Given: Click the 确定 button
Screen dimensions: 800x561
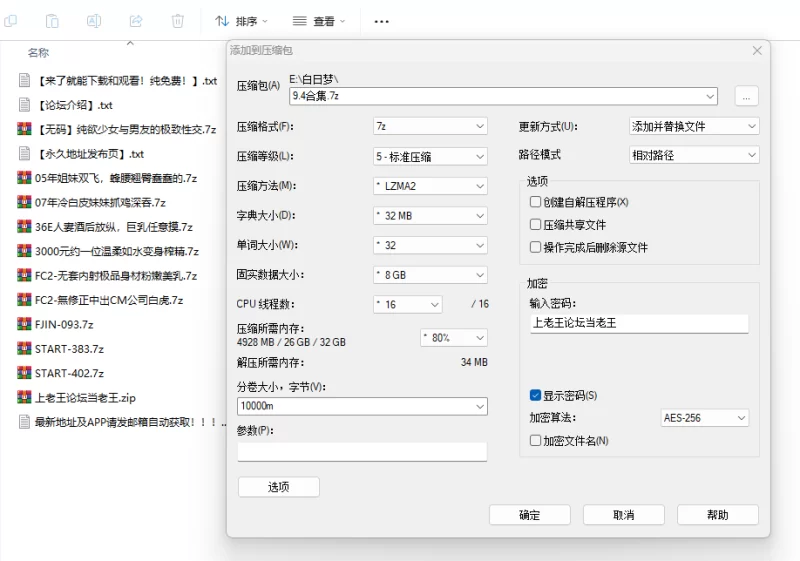Looking at the screenshot, I should tap(530, 515).
